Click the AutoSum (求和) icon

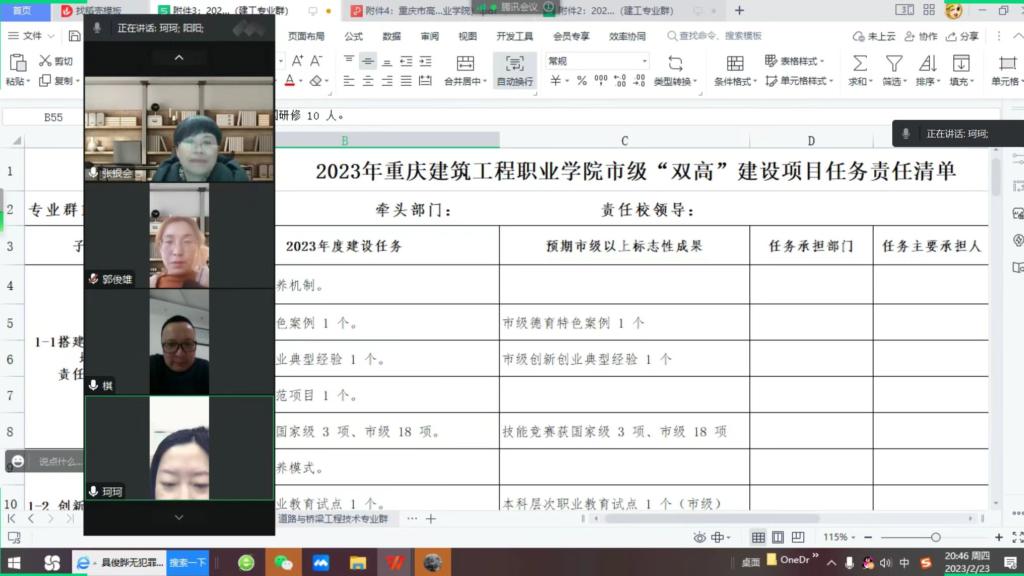coord(858,63)
